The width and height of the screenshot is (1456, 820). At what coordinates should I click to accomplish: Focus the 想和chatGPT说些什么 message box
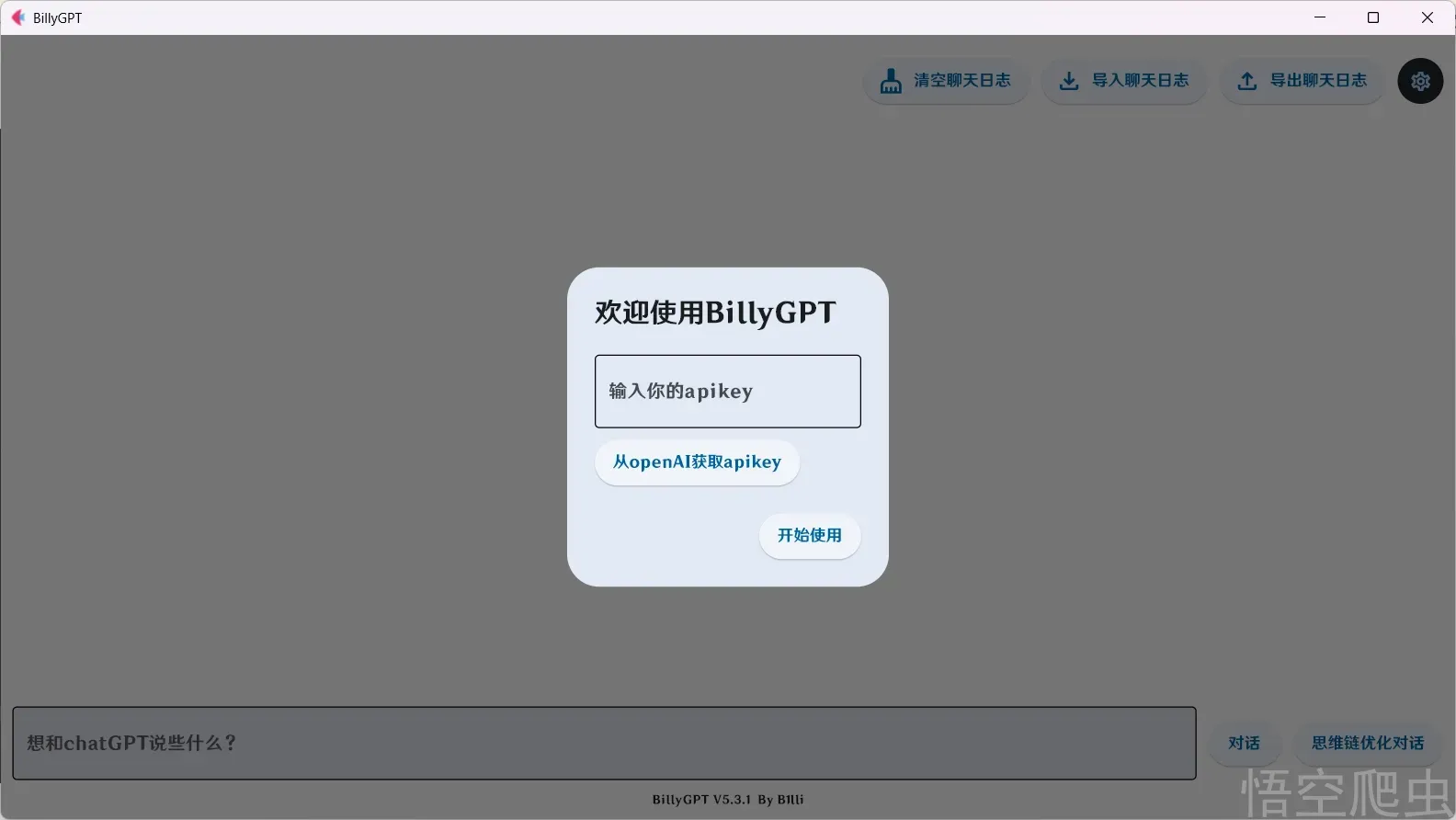coord(604,743)
